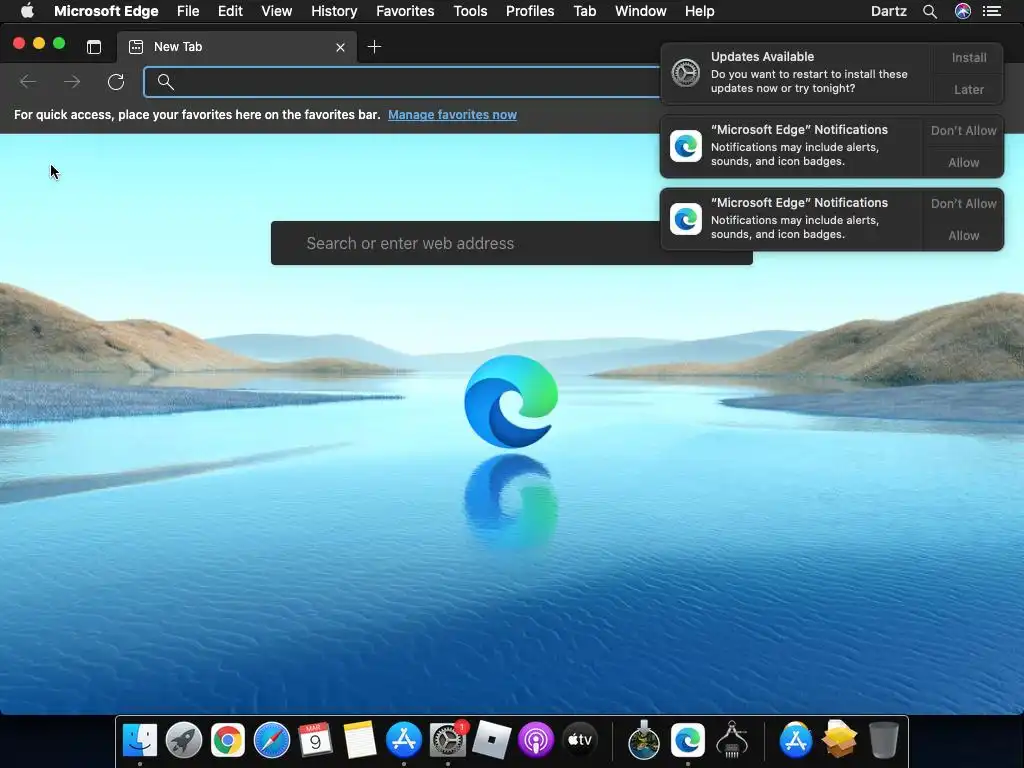This screenshot has height=768, width=1024.
Task: Toggle the vertical tabs icon
Action: [94, 47]
